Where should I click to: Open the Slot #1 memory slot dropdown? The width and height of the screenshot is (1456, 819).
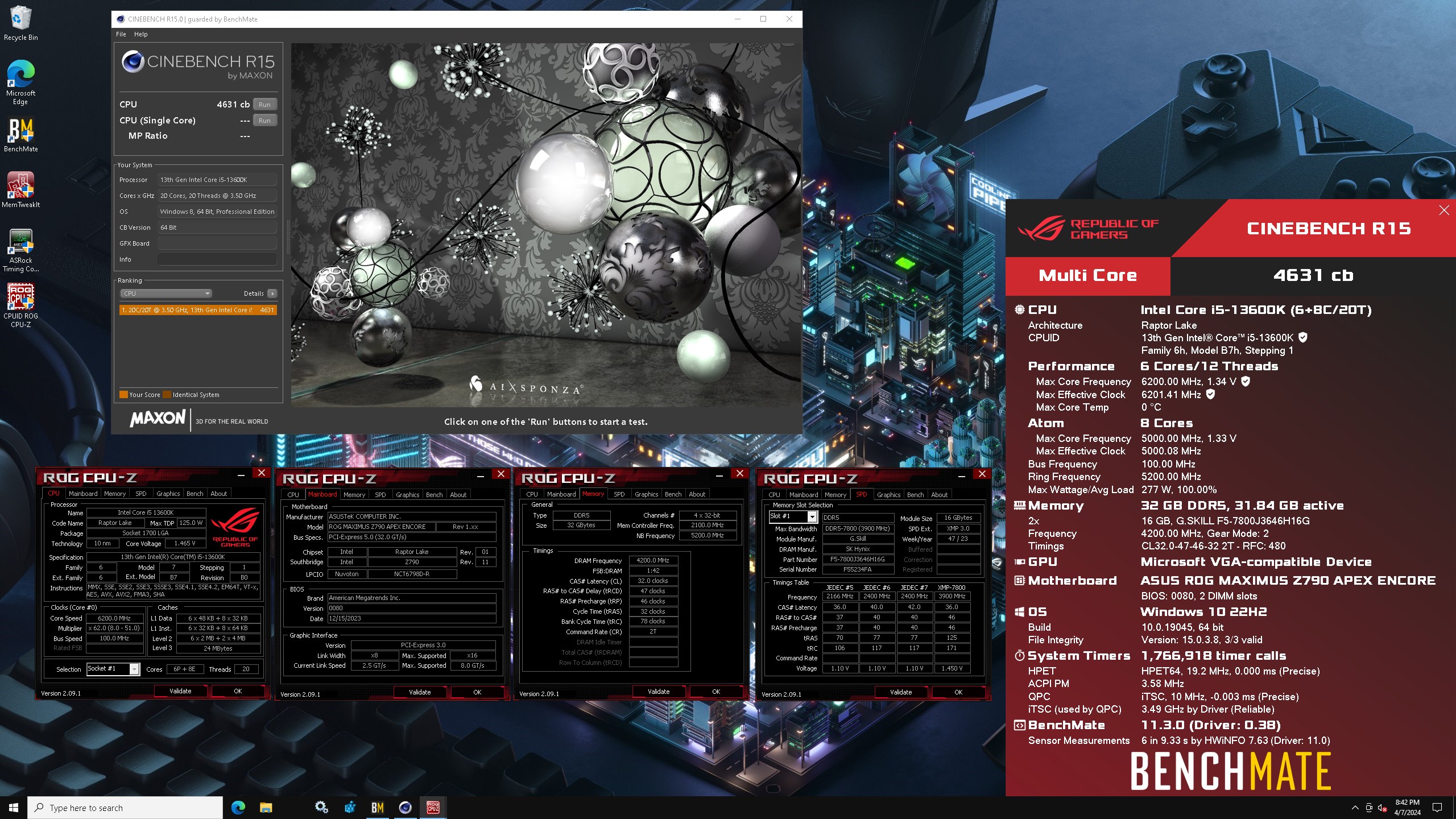point(793,516)
